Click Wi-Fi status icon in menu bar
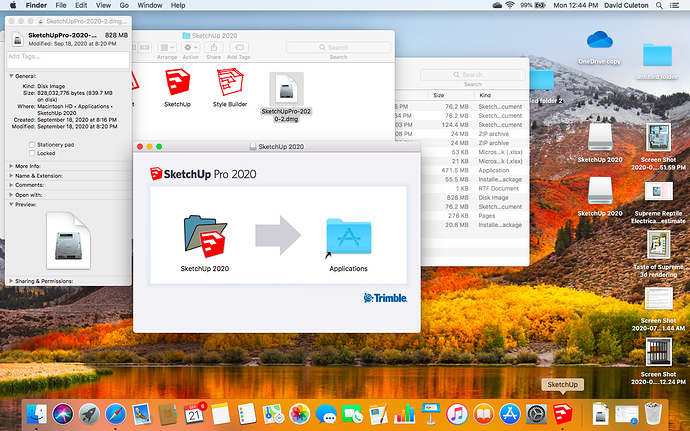The image size is (690, 431). tap(510, 5)
